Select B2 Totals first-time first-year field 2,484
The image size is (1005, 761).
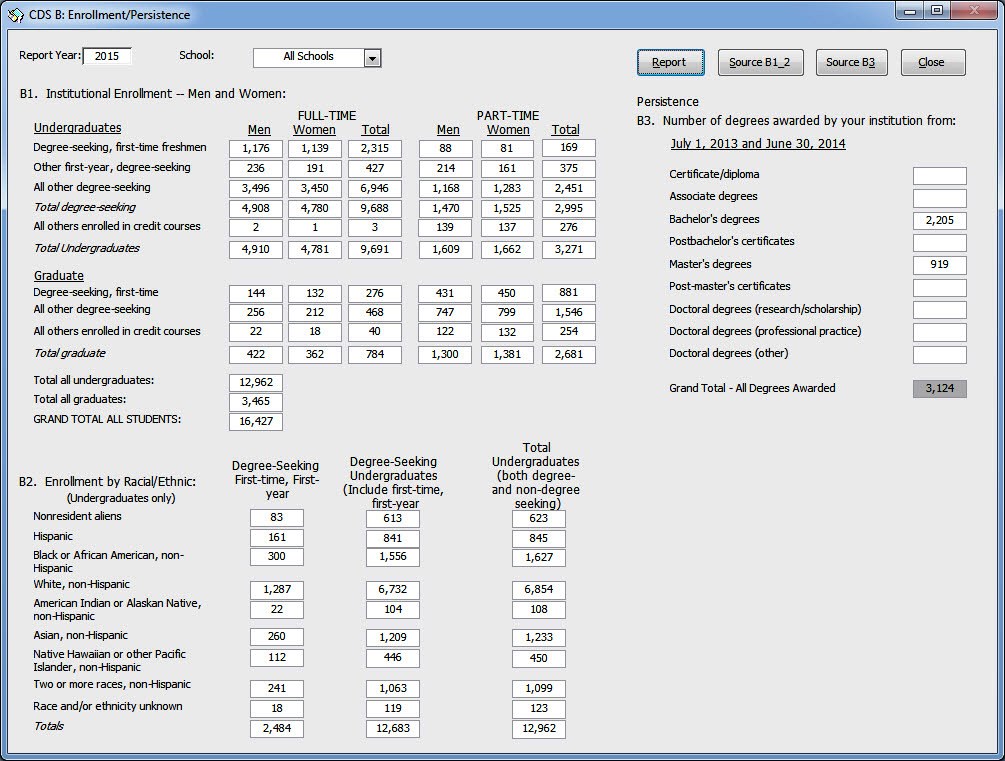click(277, 729)
